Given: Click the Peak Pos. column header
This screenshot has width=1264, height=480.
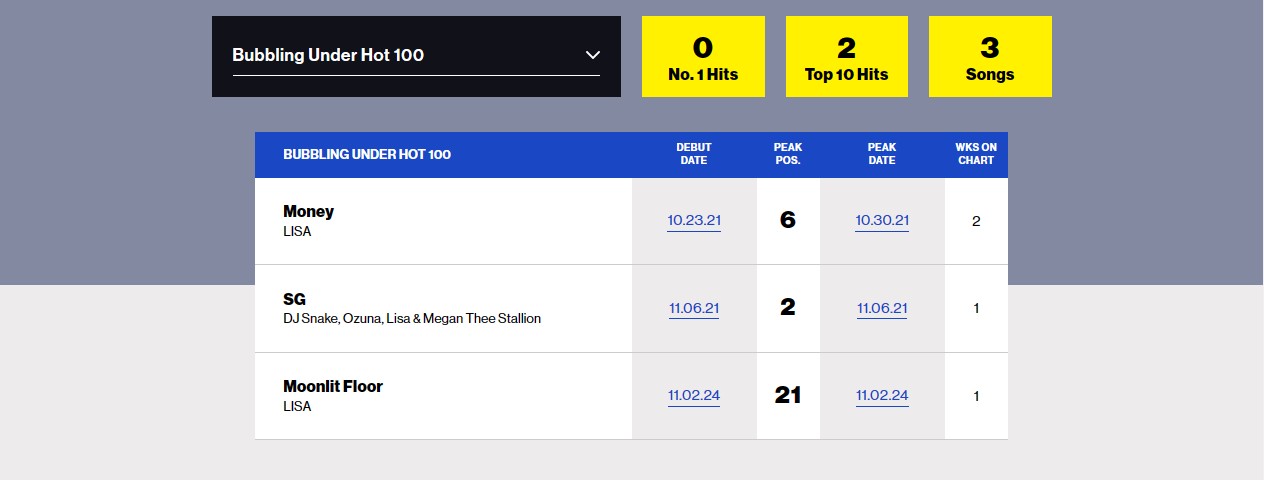Looking at the screenshot, I should pyautogui.click(x=788, y=154).
